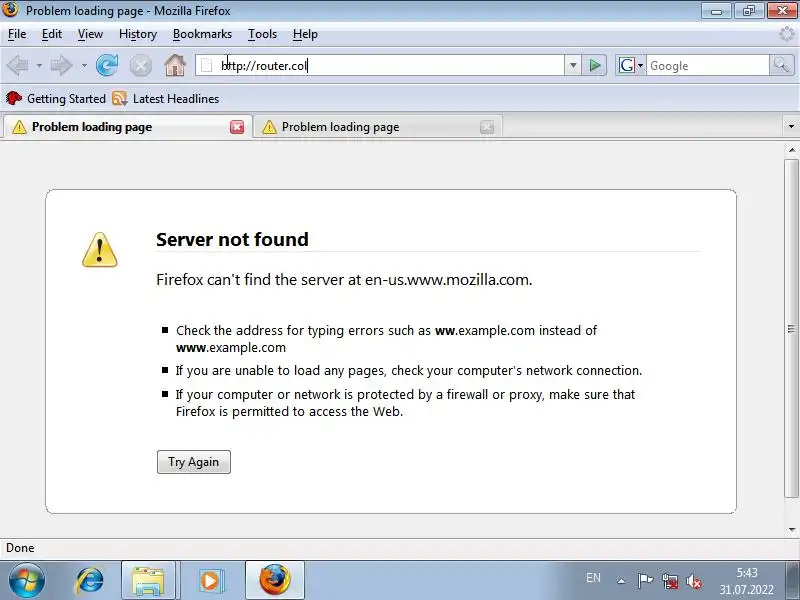800x600 pixels.
Task: Click the Server not found heading
Action: 232,239
